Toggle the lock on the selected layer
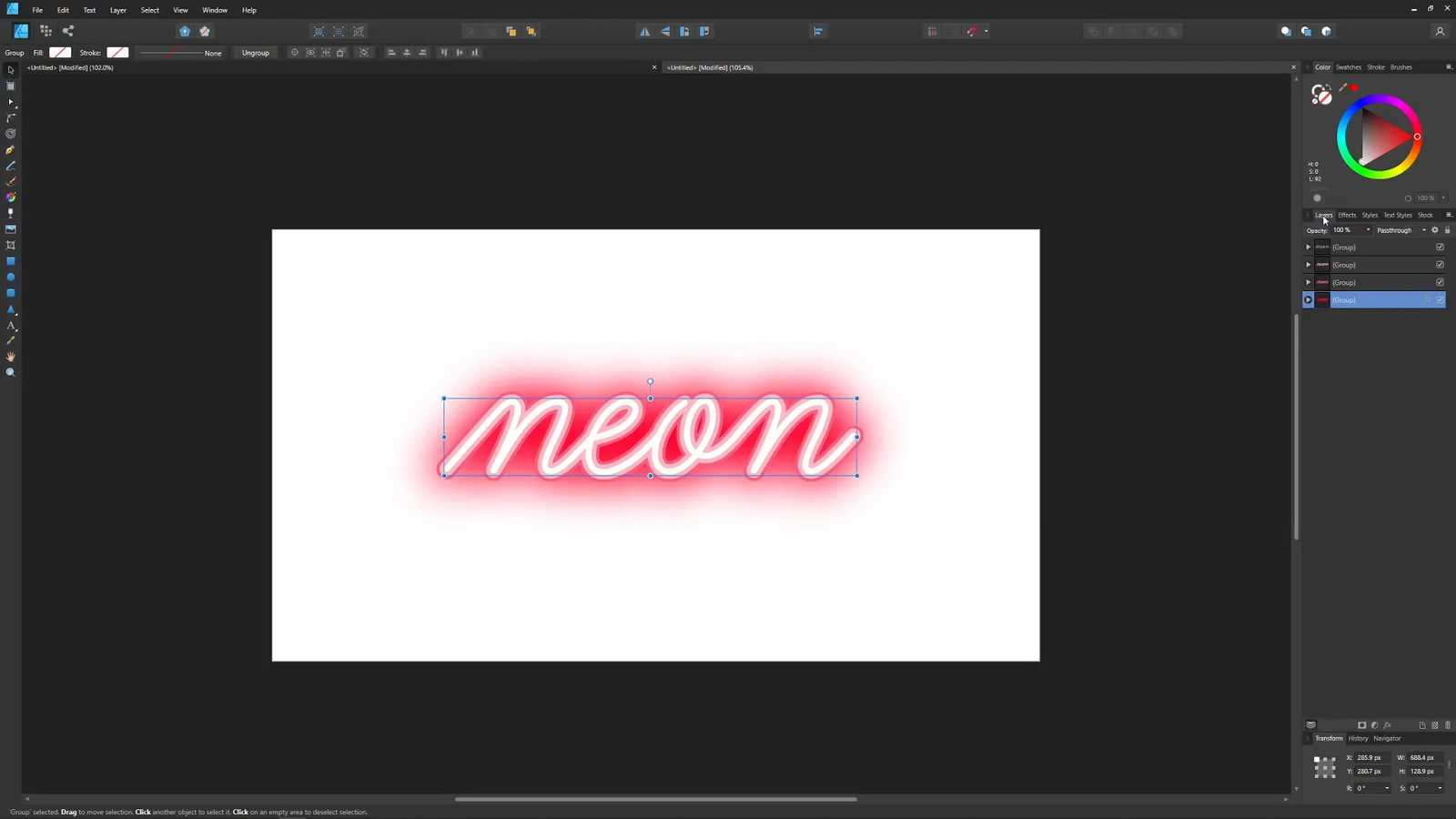 [1447, 230]
